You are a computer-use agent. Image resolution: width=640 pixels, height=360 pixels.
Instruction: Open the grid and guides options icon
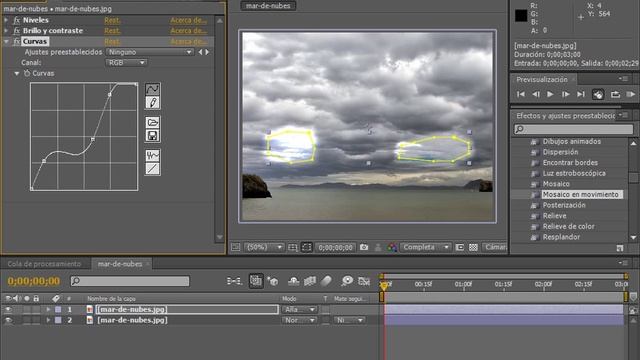(292, 247)
